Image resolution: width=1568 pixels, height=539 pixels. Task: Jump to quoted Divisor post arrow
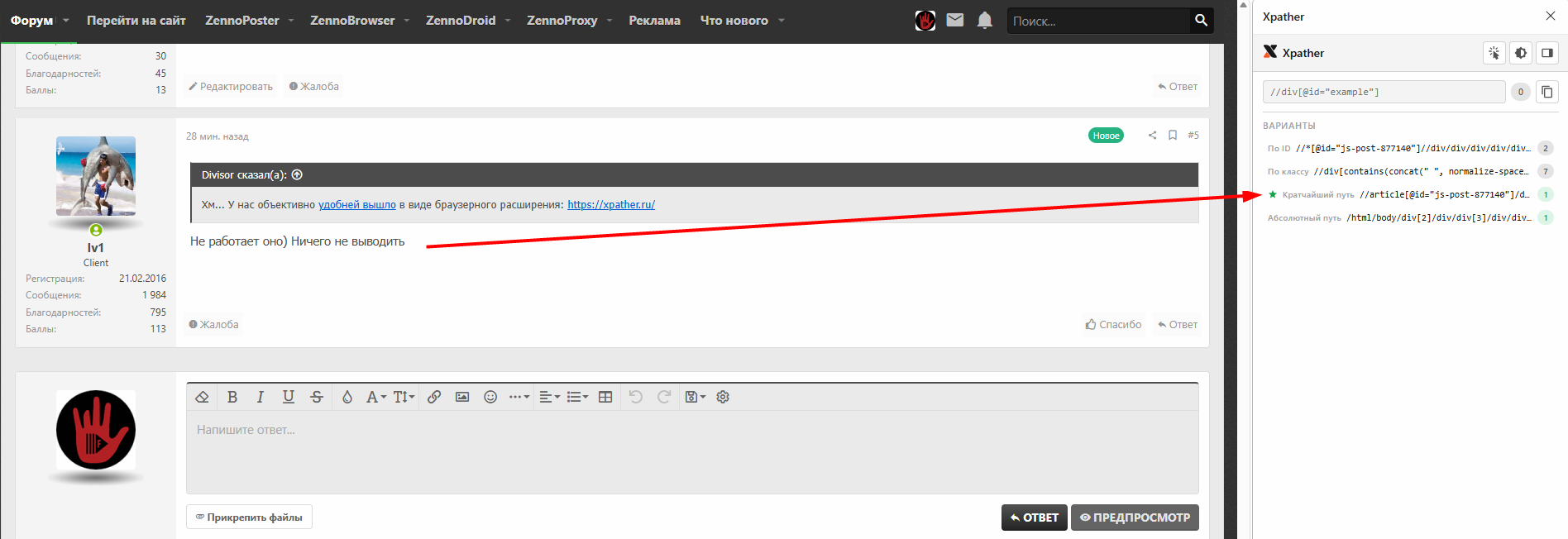297,174
